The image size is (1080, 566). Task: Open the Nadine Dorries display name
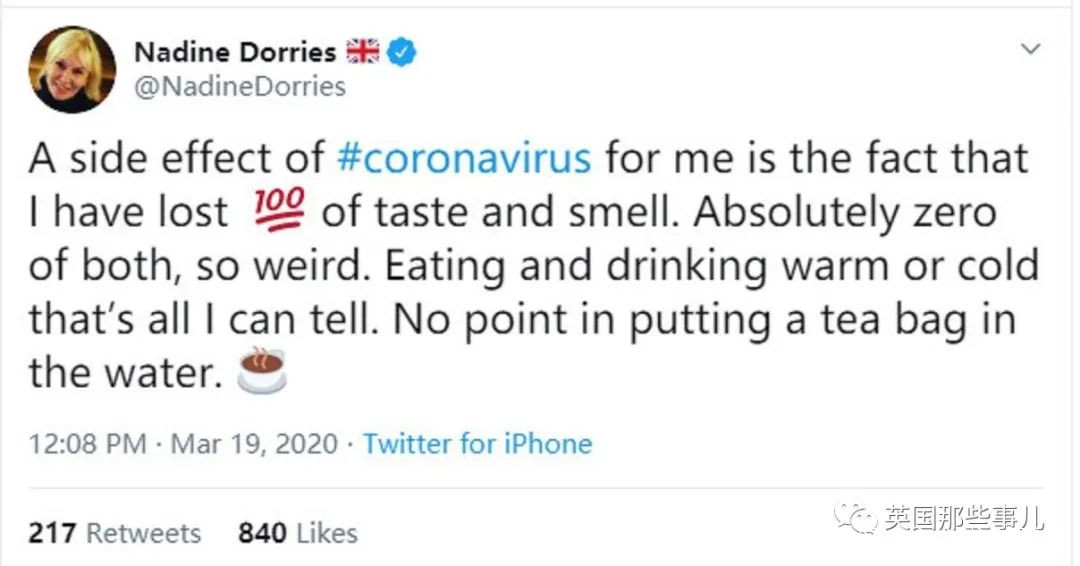pos(234,52)
